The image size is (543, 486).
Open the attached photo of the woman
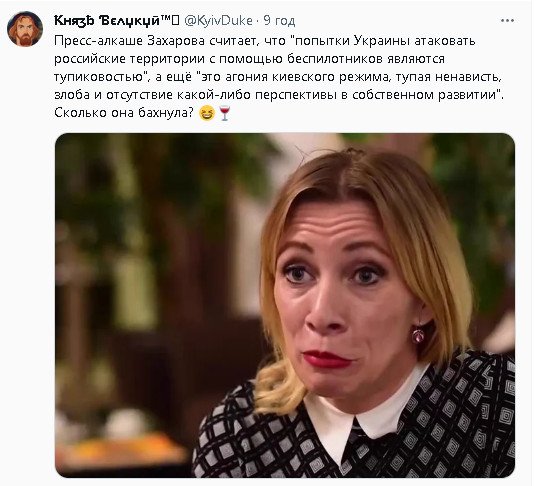(x=285, y=305)
